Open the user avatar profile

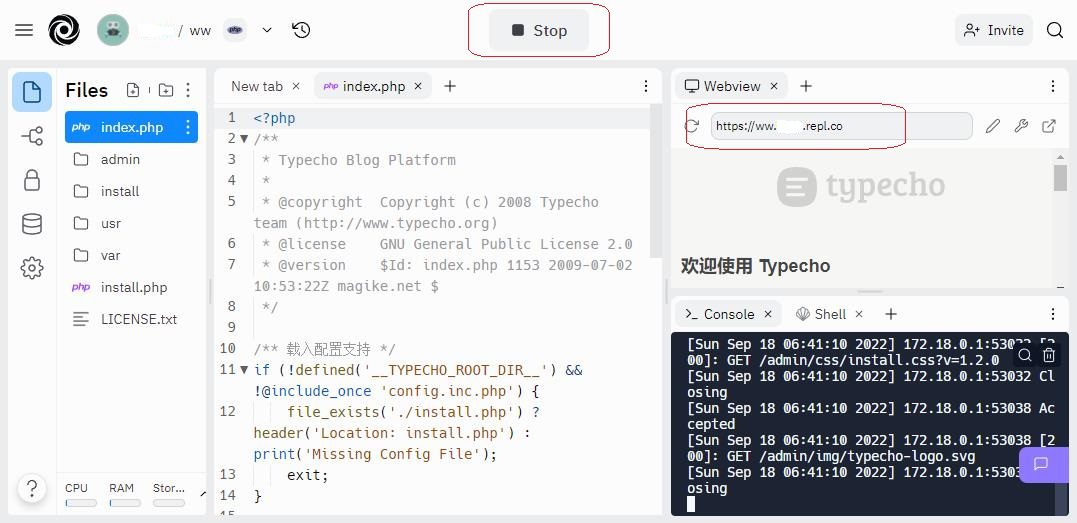(x=113, y=30)
